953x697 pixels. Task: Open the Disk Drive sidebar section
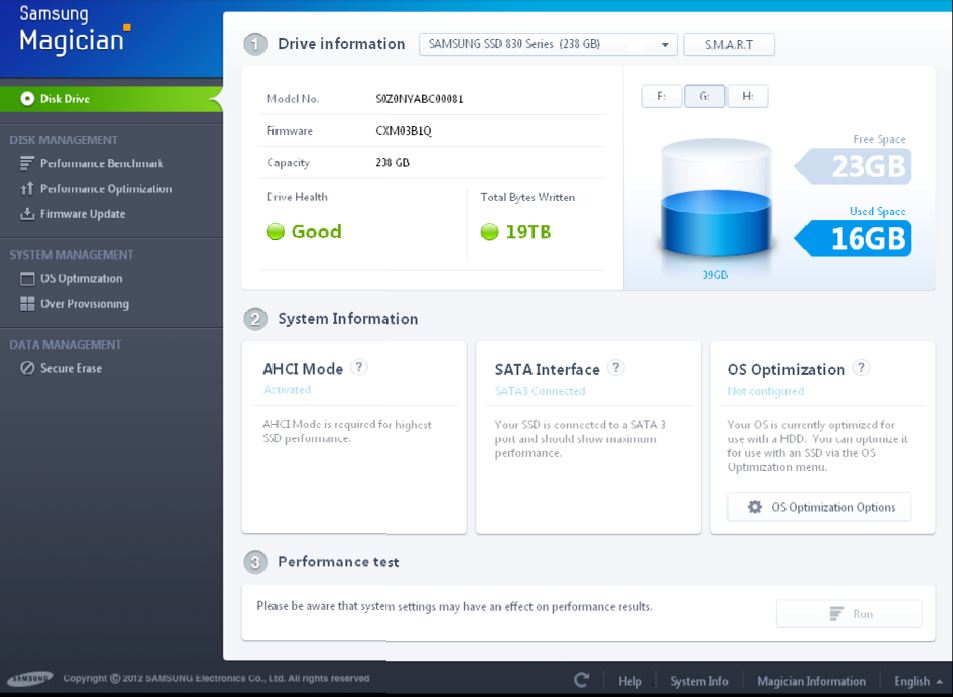point(64,99)
